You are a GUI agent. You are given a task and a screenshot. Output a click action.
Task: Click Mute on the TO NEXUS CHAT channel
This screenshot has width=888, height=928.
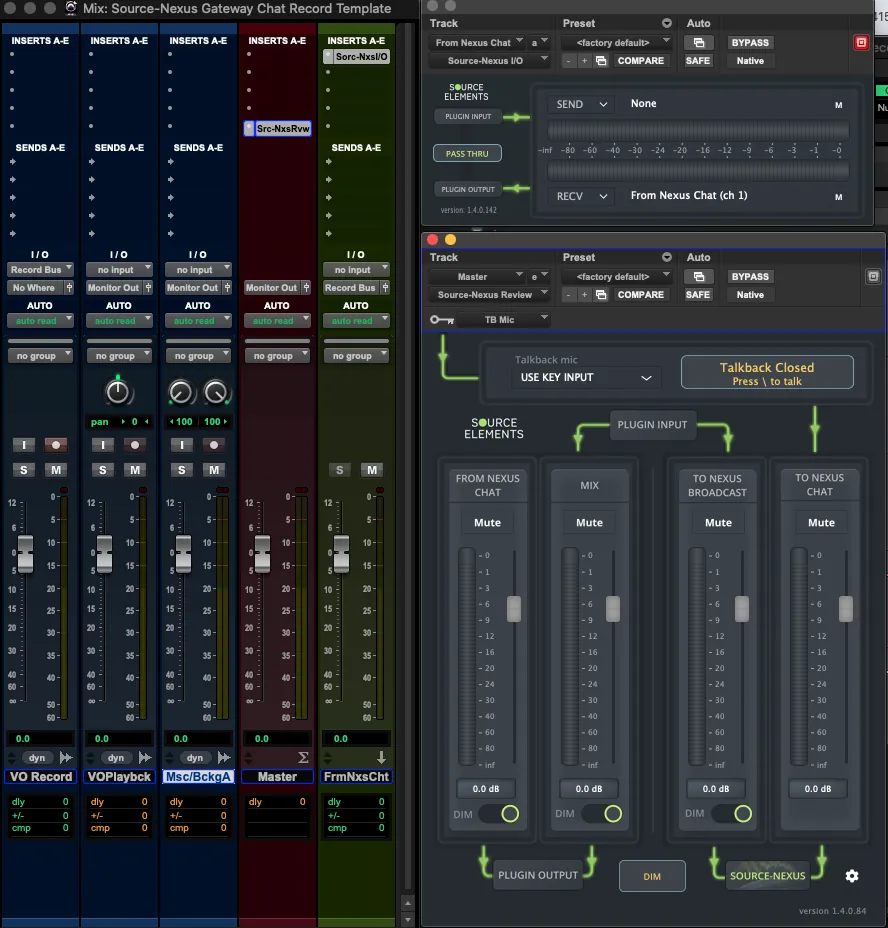821,523
